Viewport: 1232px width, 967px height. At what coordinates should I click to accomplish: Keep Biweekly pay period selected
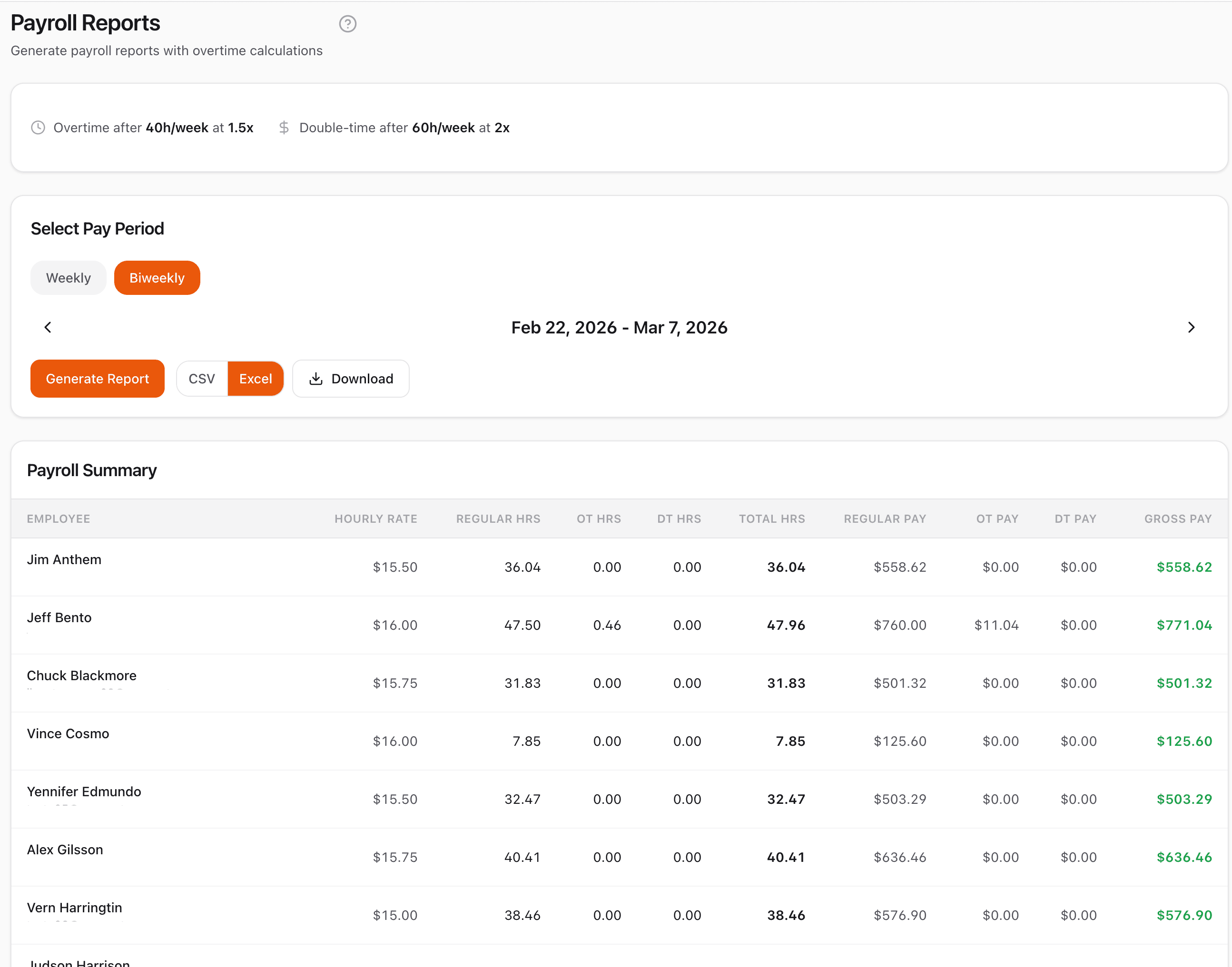click(x=157, y=277)
